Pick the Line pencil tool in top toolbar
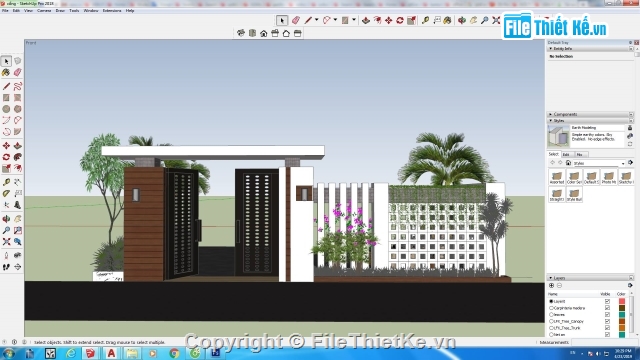This screenshot has height=360, width=640. pyautogui.click(x=308, y=20)
